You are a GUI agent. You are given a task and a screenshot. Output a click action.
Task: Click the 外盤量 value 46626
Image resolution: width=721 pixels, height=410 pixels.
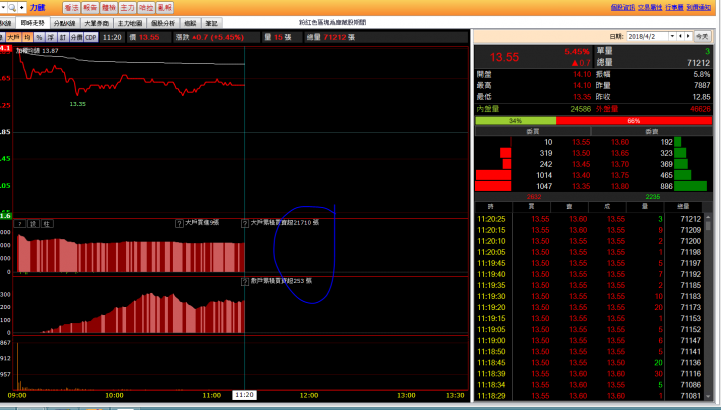pos(700,109)
